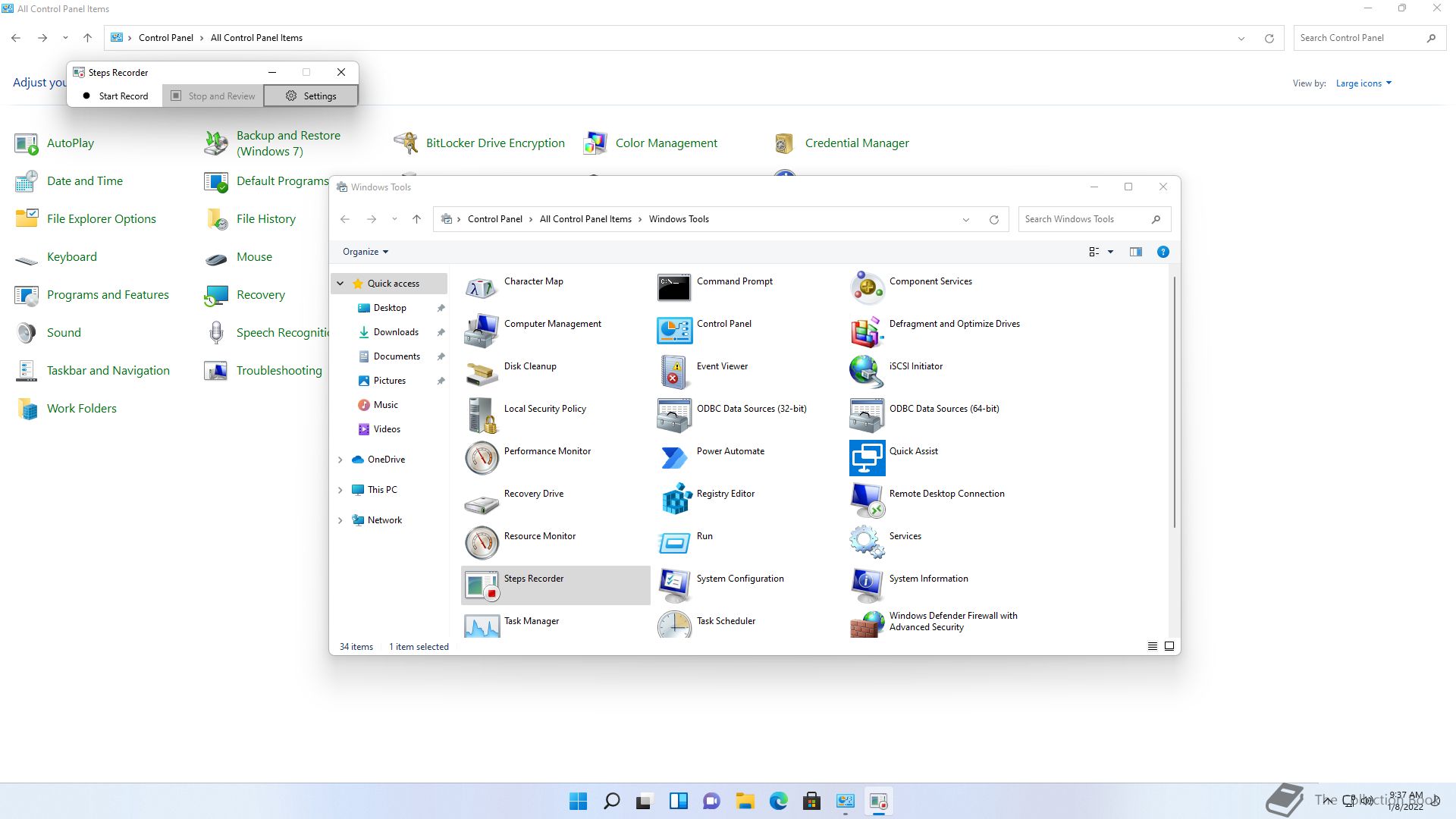Launch the Quick Assist tool
This screenshot has height=819, width=1456.
(867, 457)
